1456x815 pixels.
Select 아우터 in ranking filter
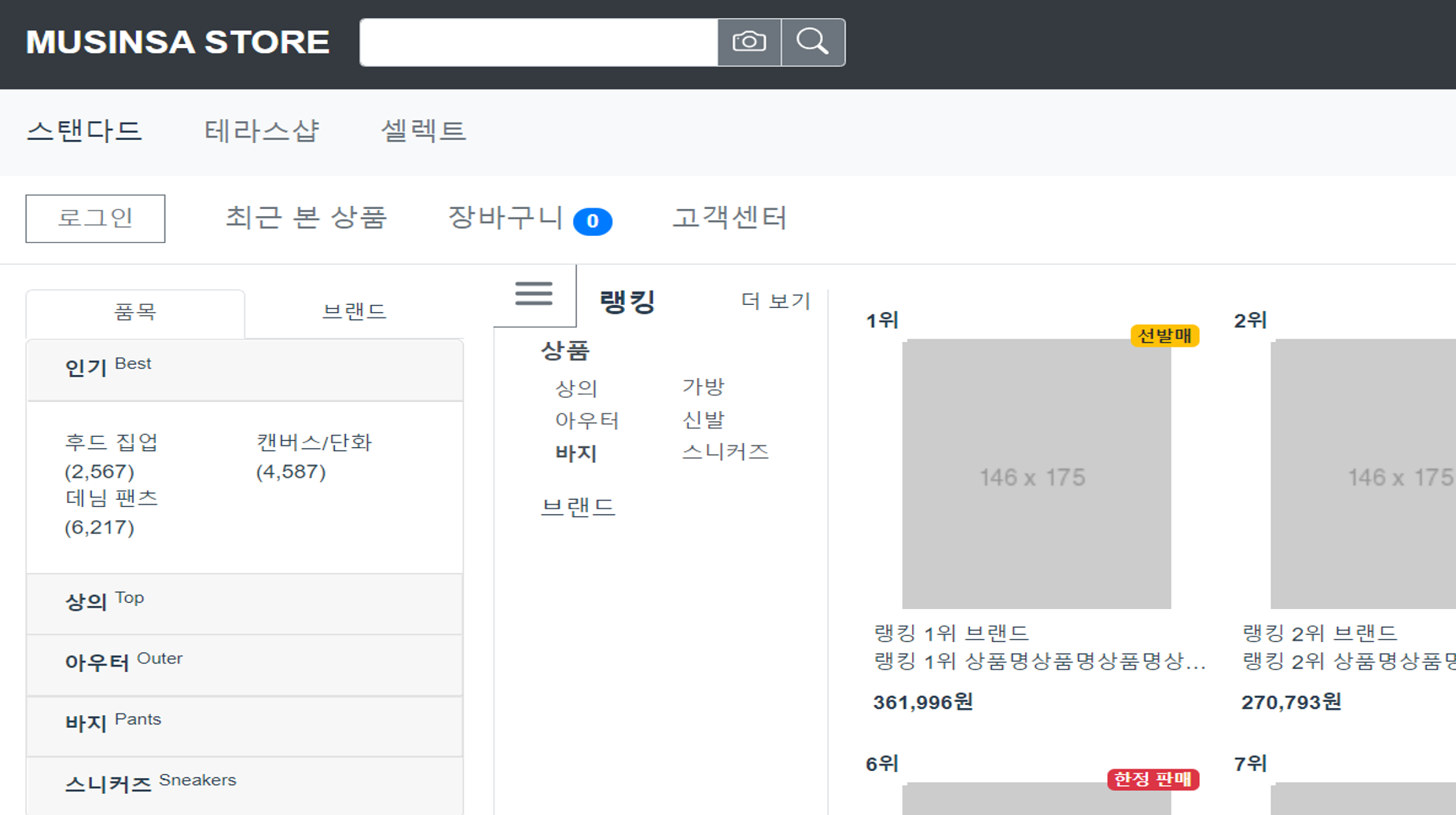point(587,420)
